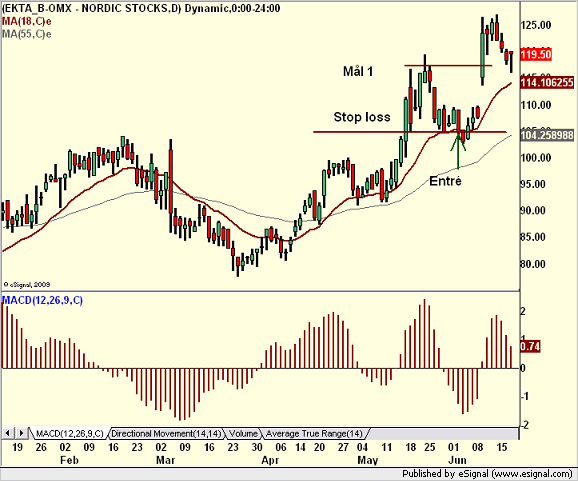This screenshot has width=578, height=481.
Task: Select the 'Entré' annotation label
Action: (445, 181)
